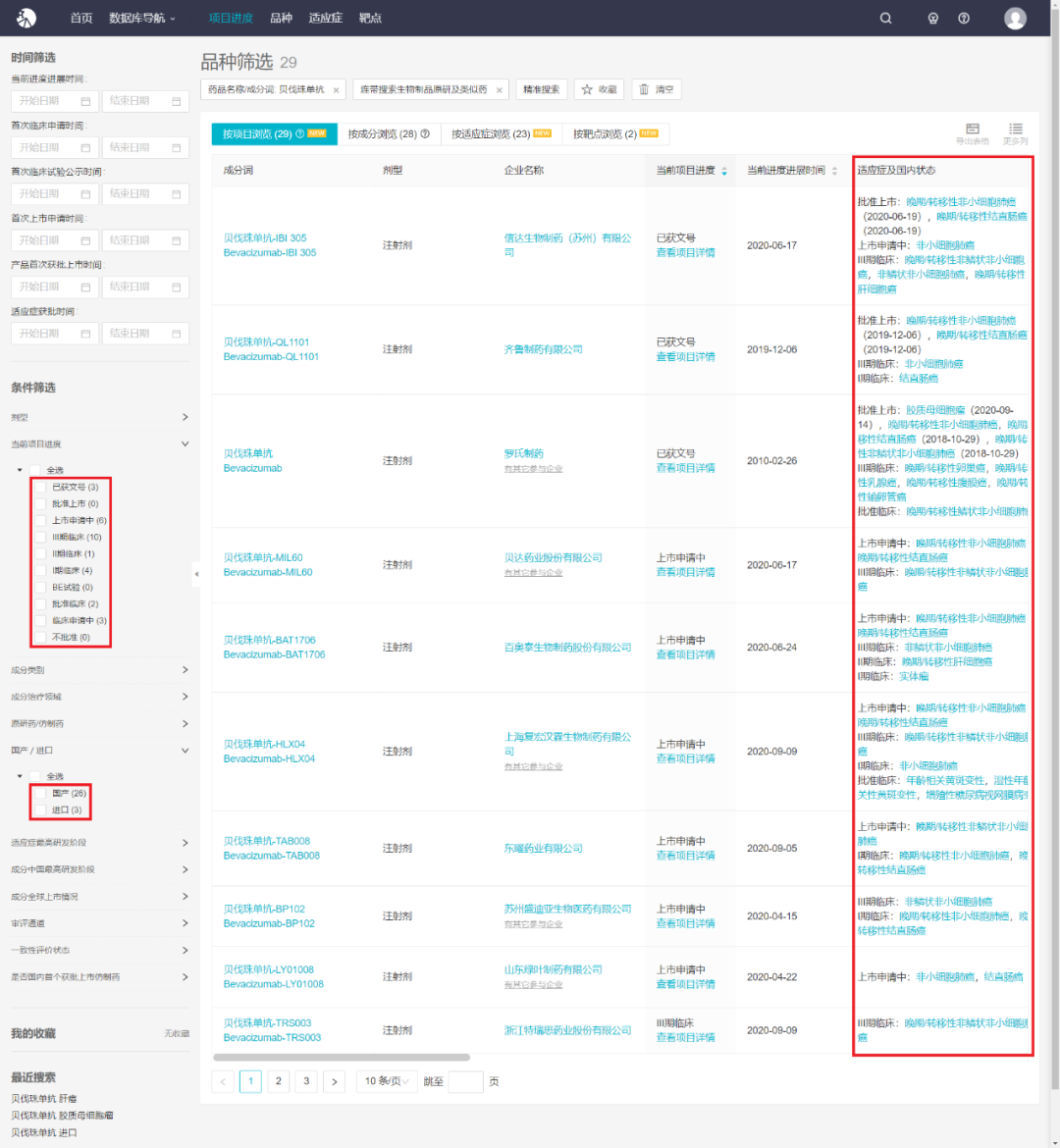Screen dimensions: 1060x1148
Task: Click the 清空 trash button
Action: [657, 89]
